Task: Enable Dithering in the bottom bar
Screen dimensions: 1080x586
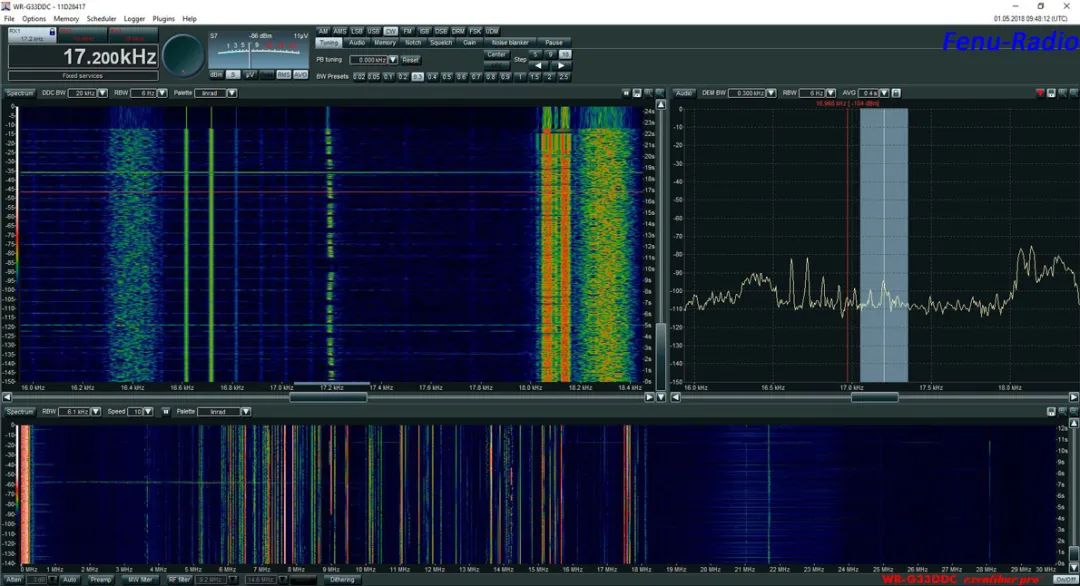Action: coord(341,579)
